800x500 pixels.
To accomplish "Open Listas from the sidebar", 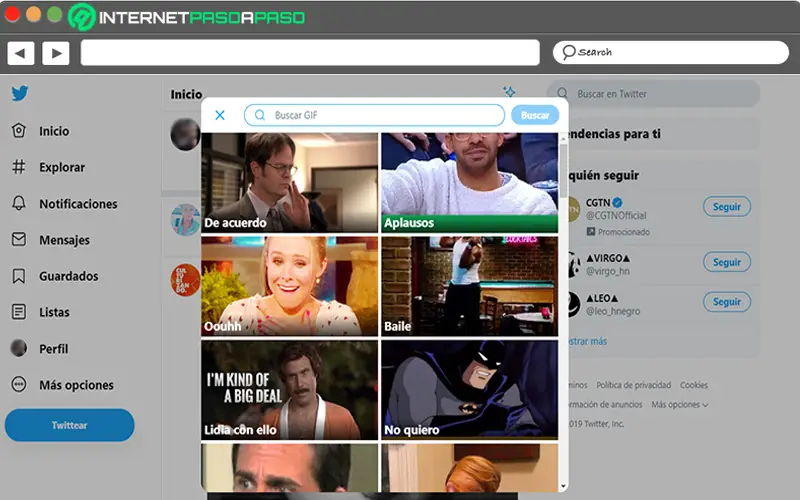I will [x=54, y=312].
